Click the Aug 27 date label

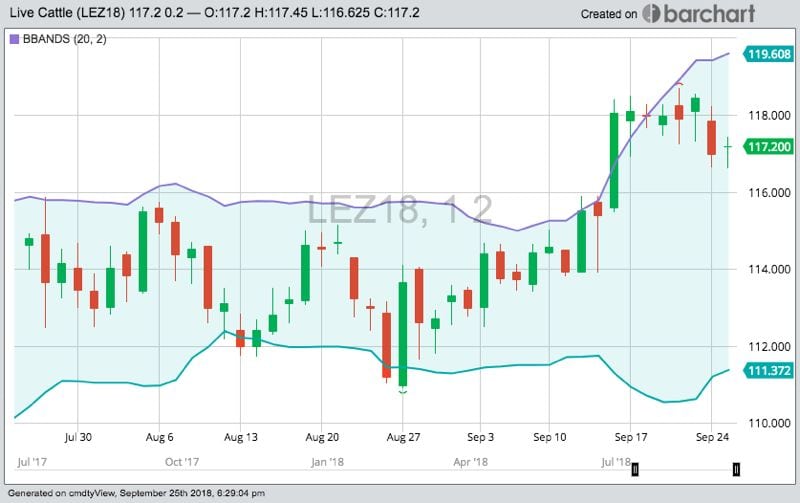pos(403,437)
